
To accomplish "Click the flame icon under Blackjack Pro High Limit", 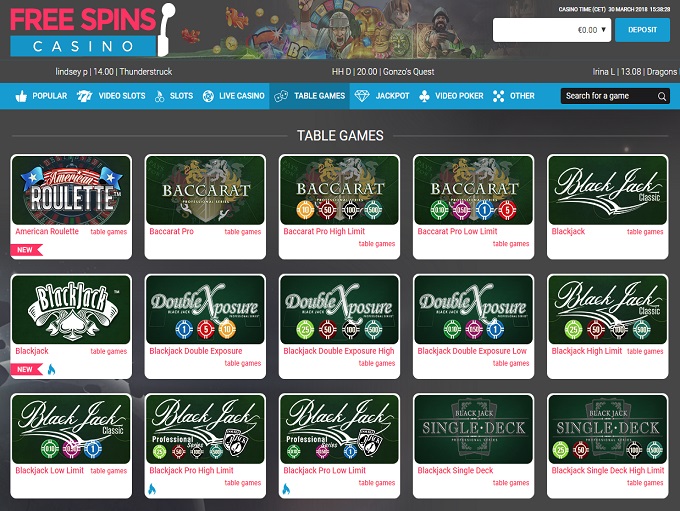I will (x=152, y=489).
